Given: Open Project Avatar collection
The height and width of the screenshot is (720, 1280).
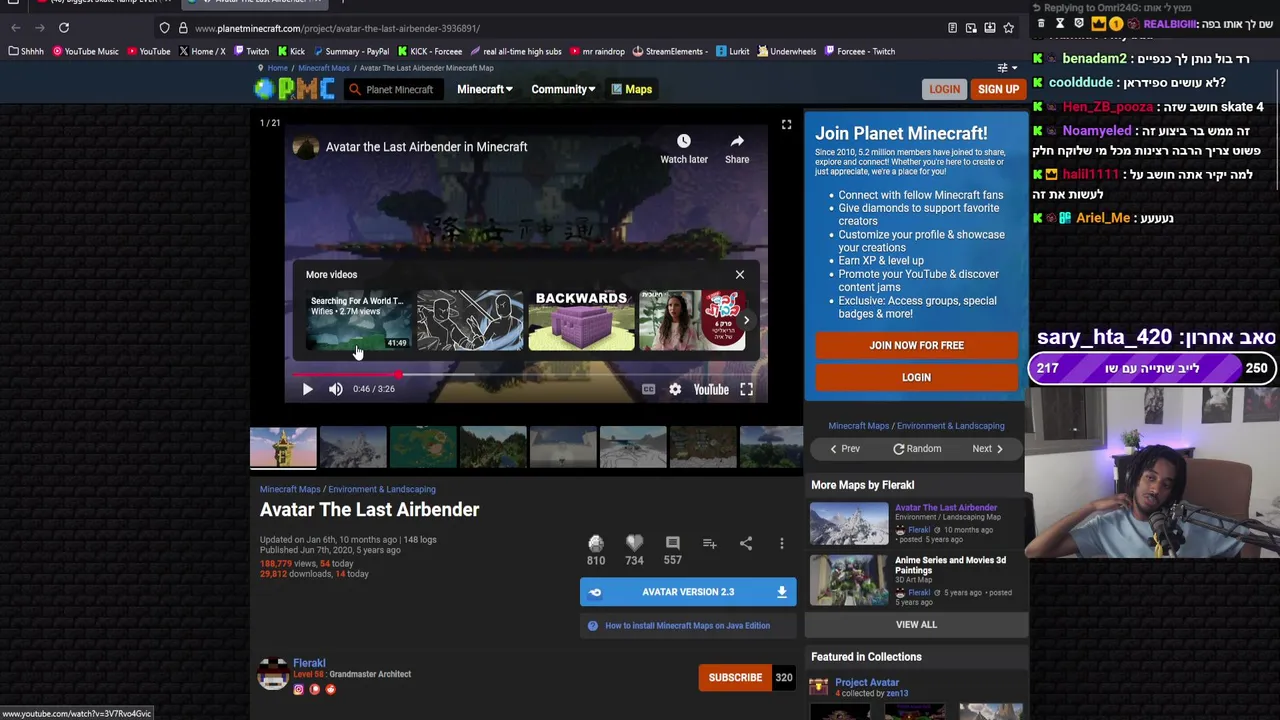Looking at the screenshot, I should point(867,683).
